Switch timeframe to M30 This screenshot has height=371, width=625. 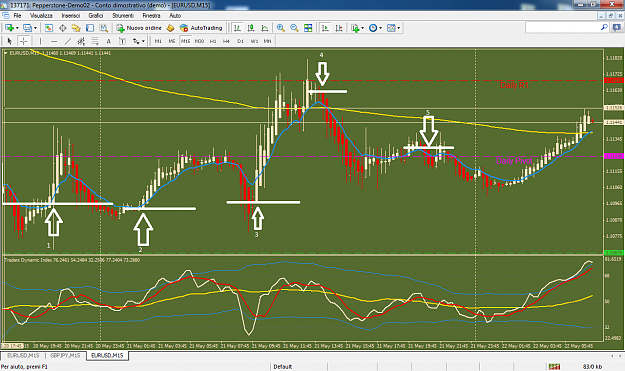(x=199, y=41)
